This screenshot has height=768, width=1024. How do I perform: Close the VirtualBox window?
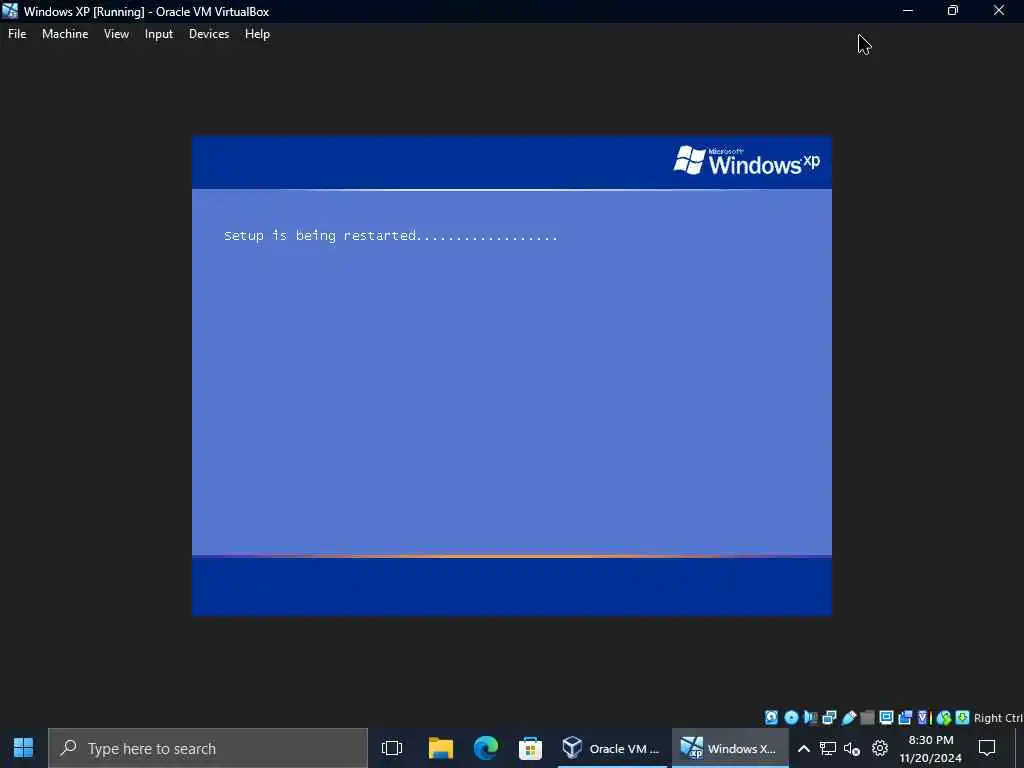999,10
